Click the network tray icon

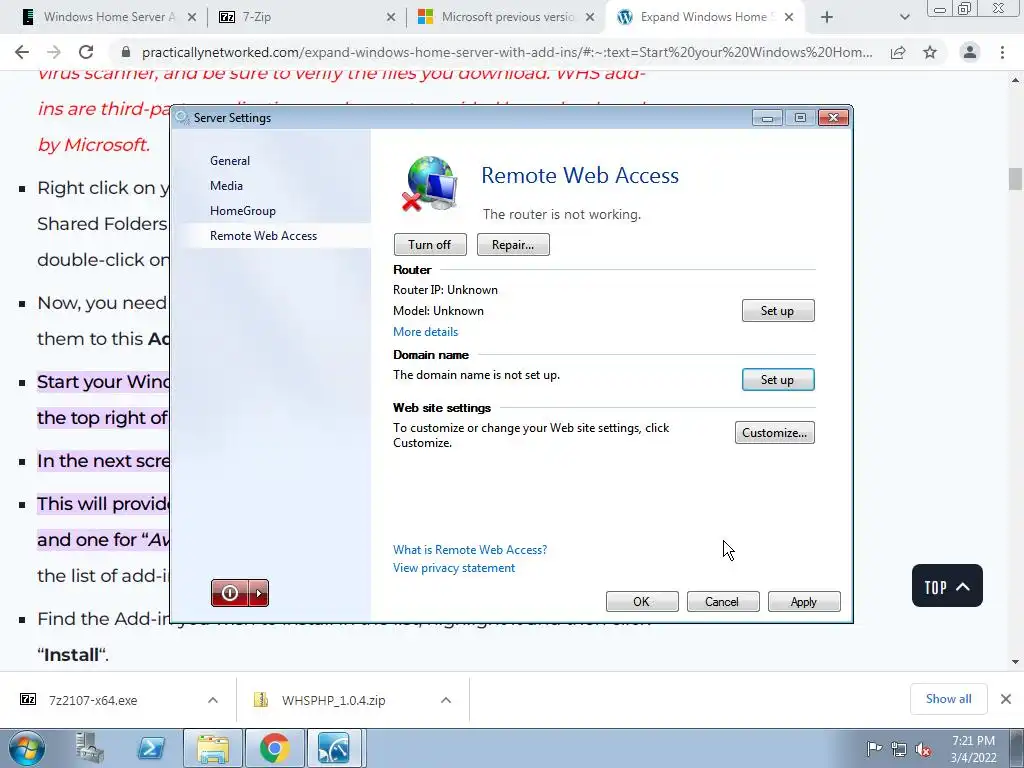(899, 749)
